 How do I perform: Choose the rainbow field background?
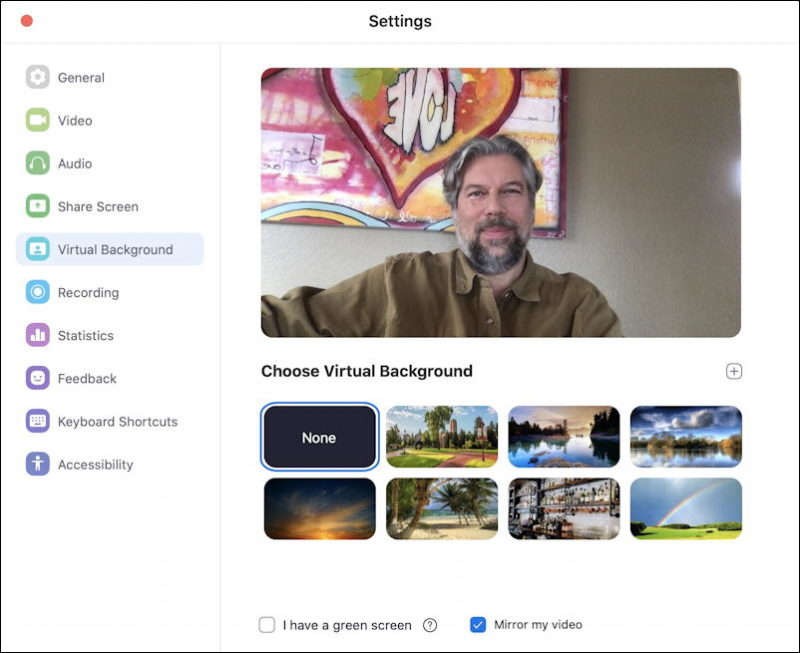tap(686, 509)
